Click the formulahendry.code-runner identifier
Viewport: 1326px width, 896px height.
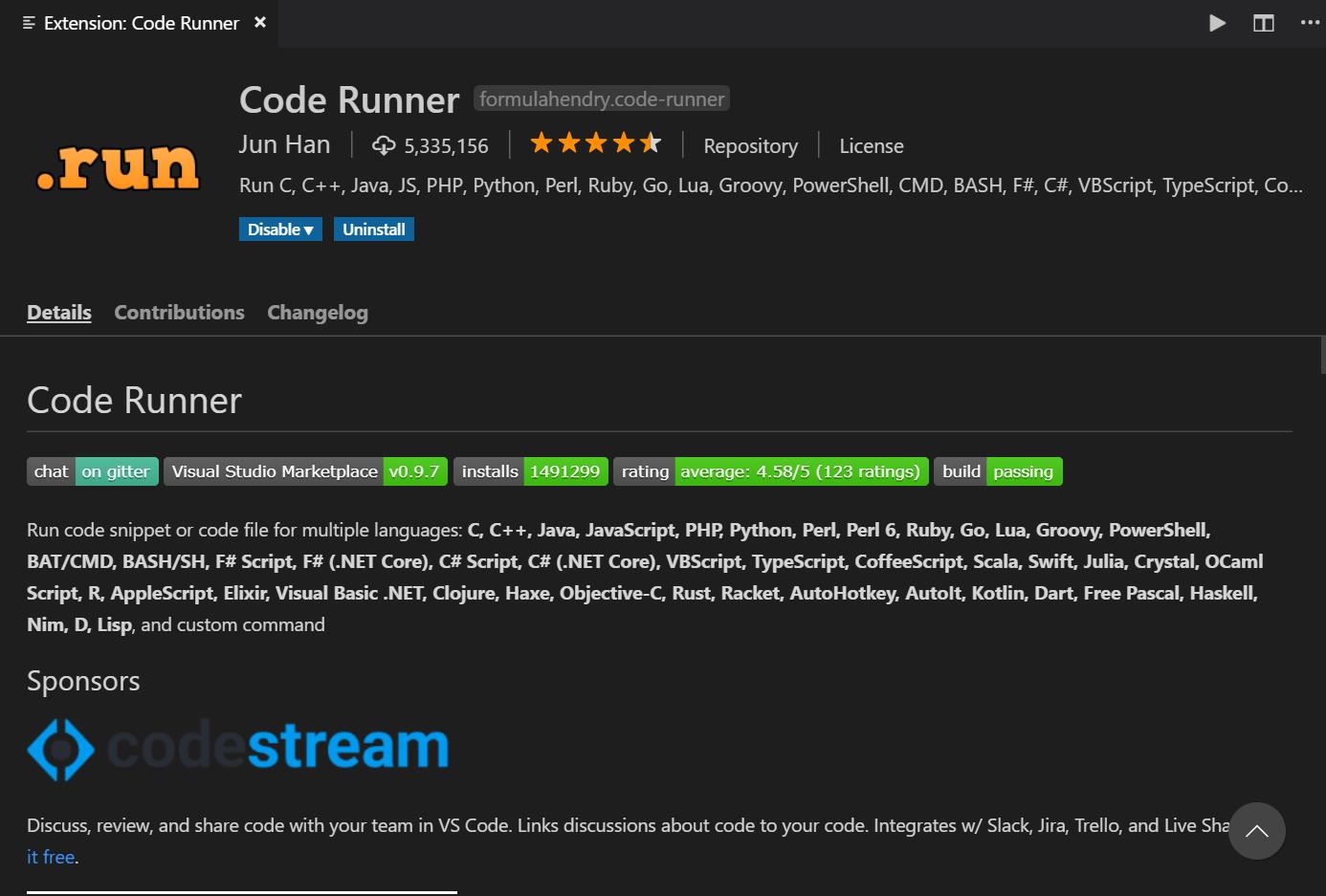click(x=602, y=98)
